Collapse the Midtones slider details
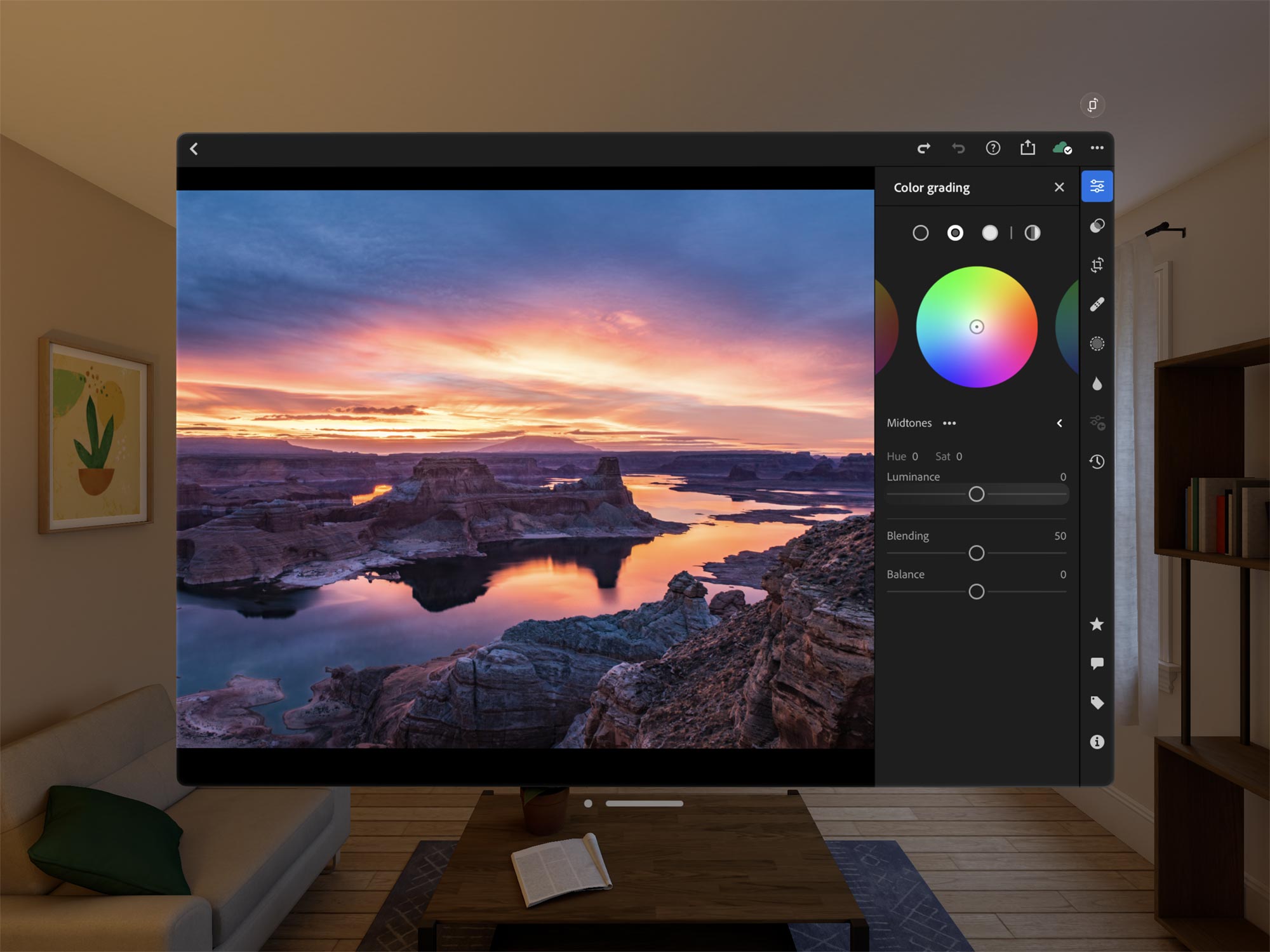 1059,423
